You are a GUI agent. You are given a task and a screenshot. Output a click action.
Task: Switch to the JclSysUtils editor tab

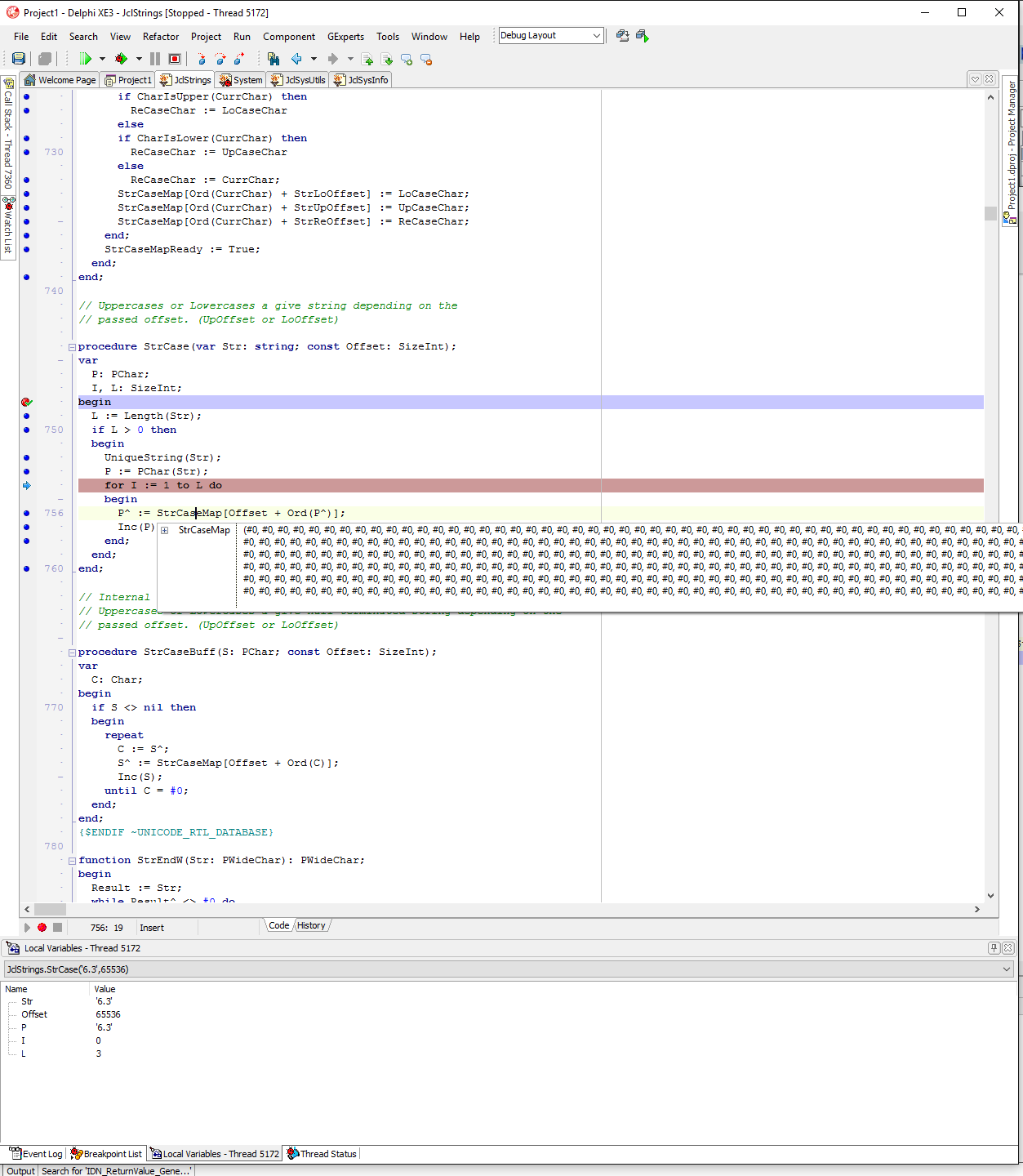(299, 80)
